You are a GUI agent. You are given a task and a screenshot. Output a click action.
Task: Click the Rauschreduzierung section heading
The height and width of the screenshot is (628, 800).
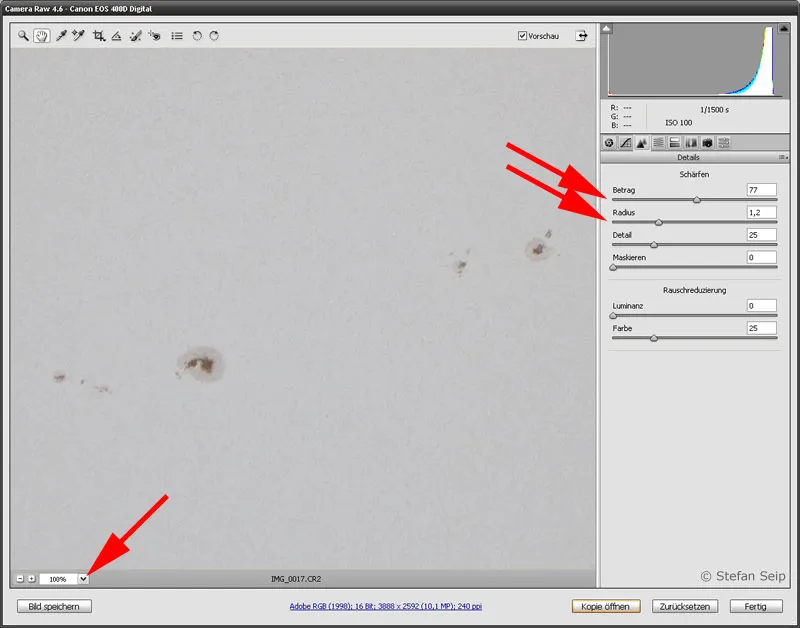coord(694,290)
